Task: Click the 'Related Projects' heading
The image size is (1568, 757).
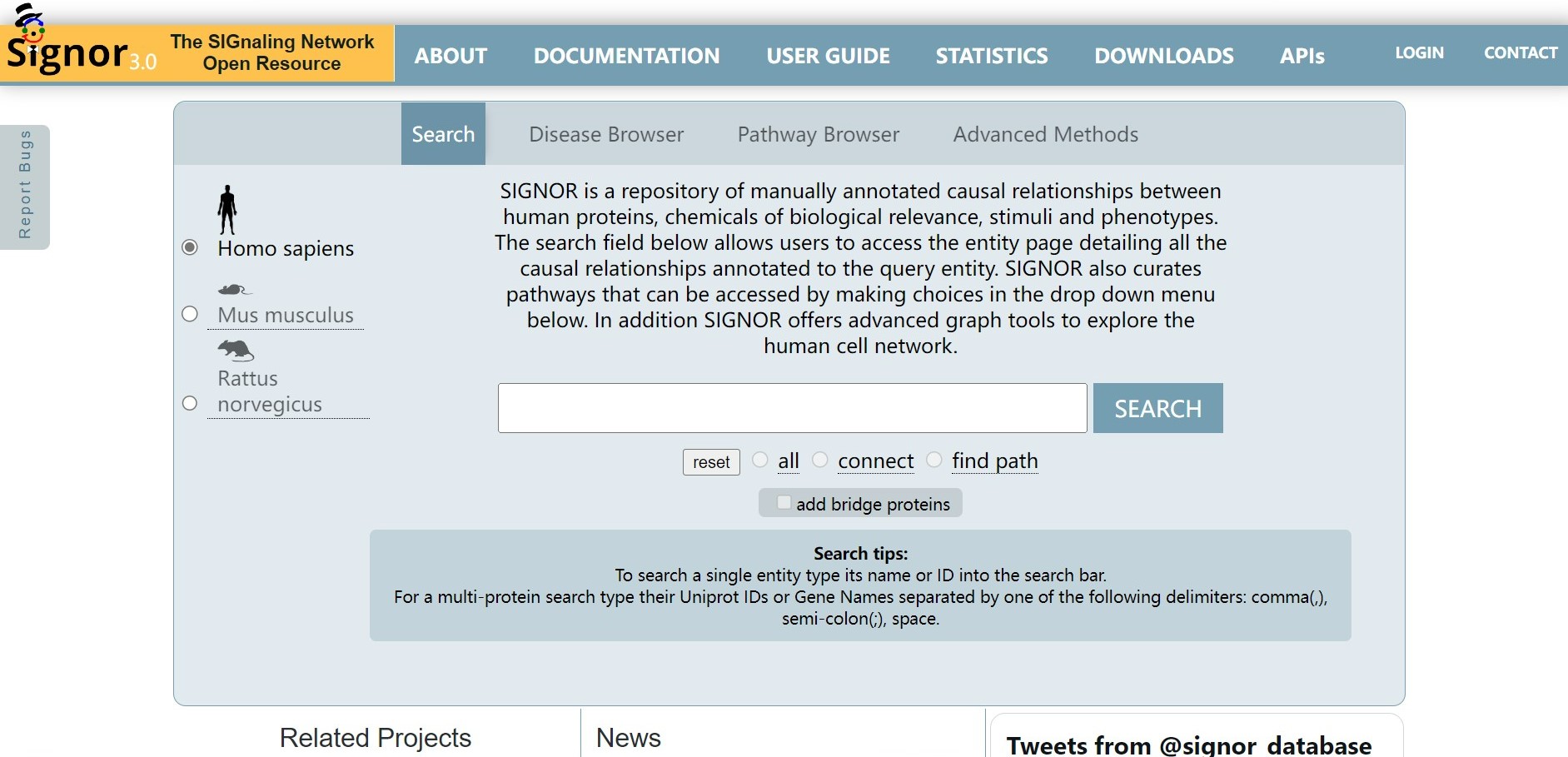Action: point(376,738)
